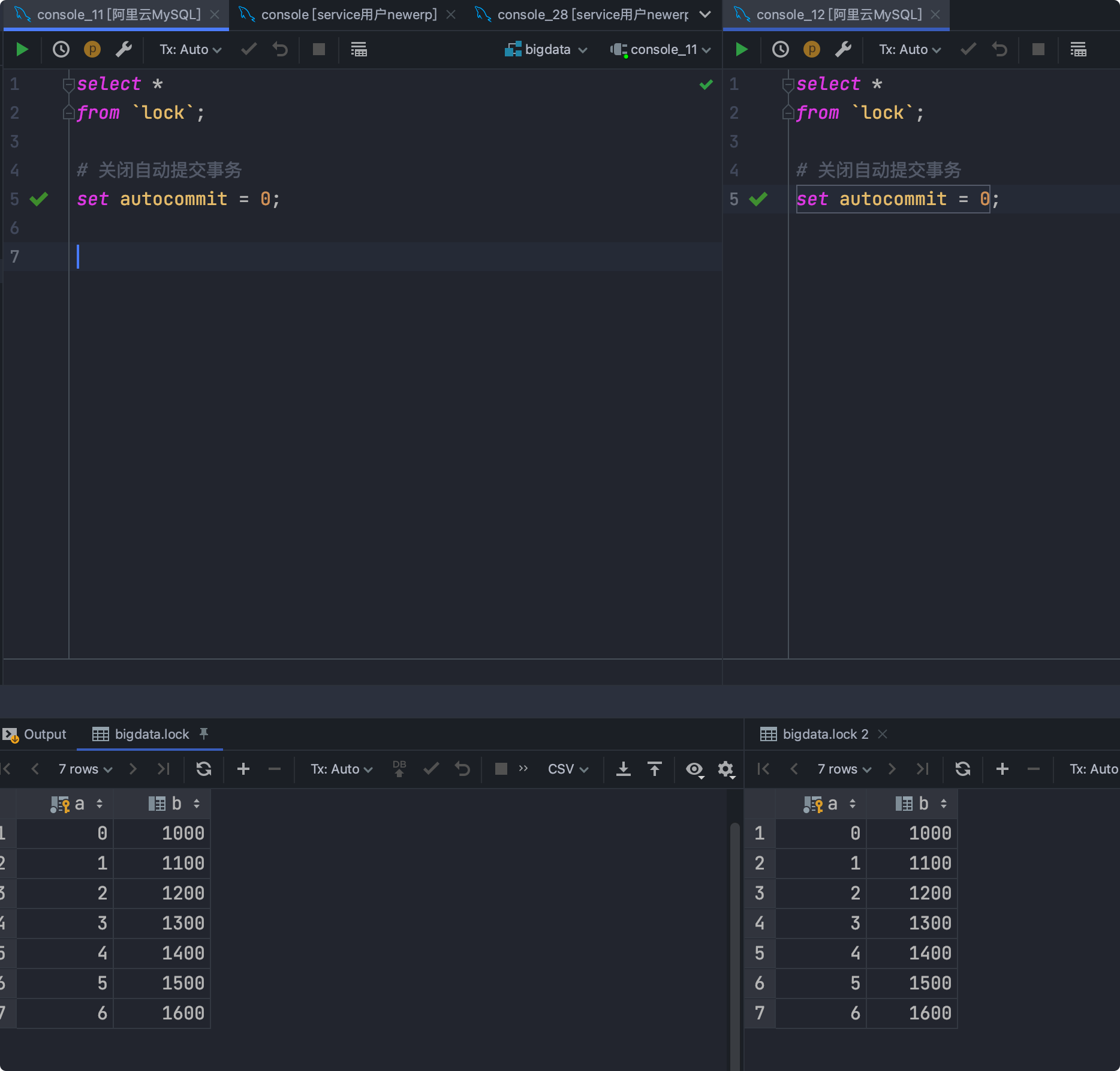Run query in console_11 editor
The image size is (1120, 1071).
(x=22, y=49)
